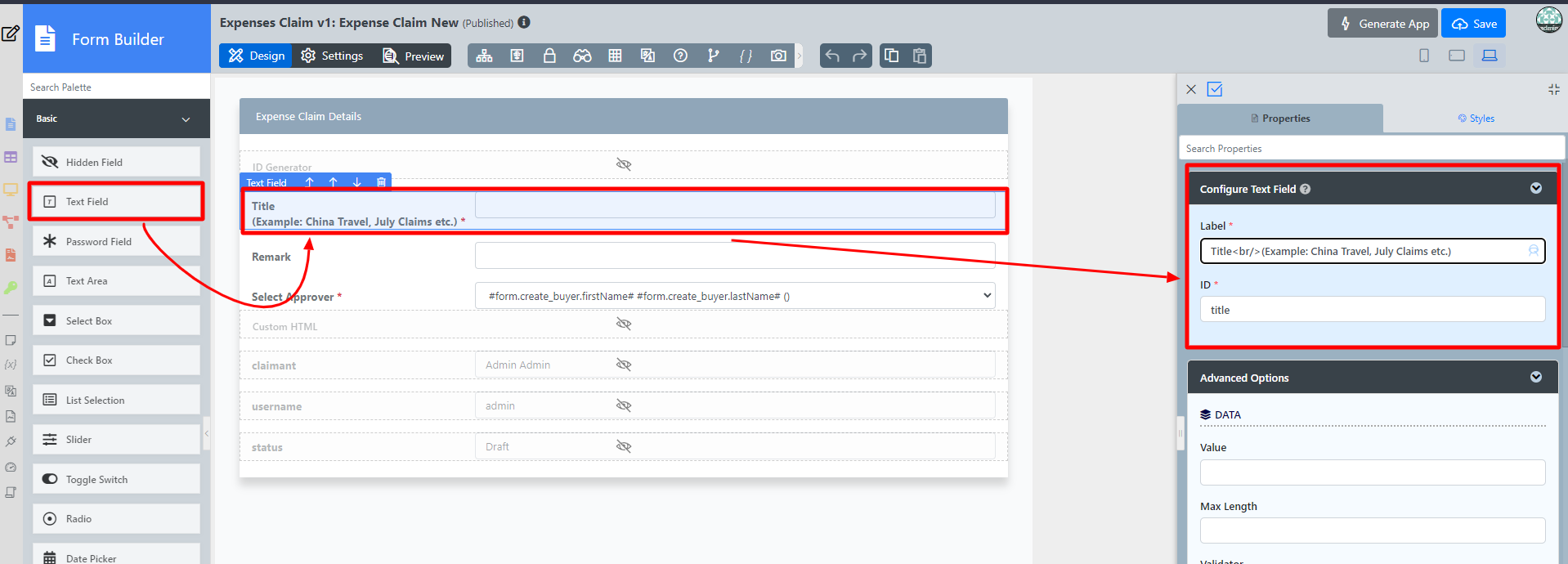
Task: Click the info icon beside form title
Action: click(524, 22)
